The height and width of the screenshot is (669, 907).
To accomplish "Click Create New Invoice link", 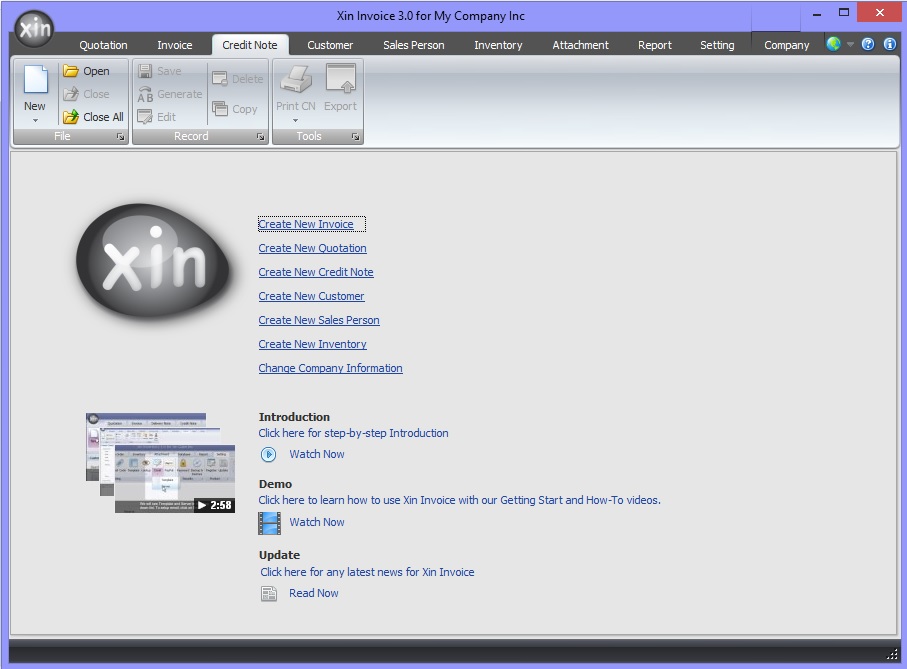I will point(306,224).
